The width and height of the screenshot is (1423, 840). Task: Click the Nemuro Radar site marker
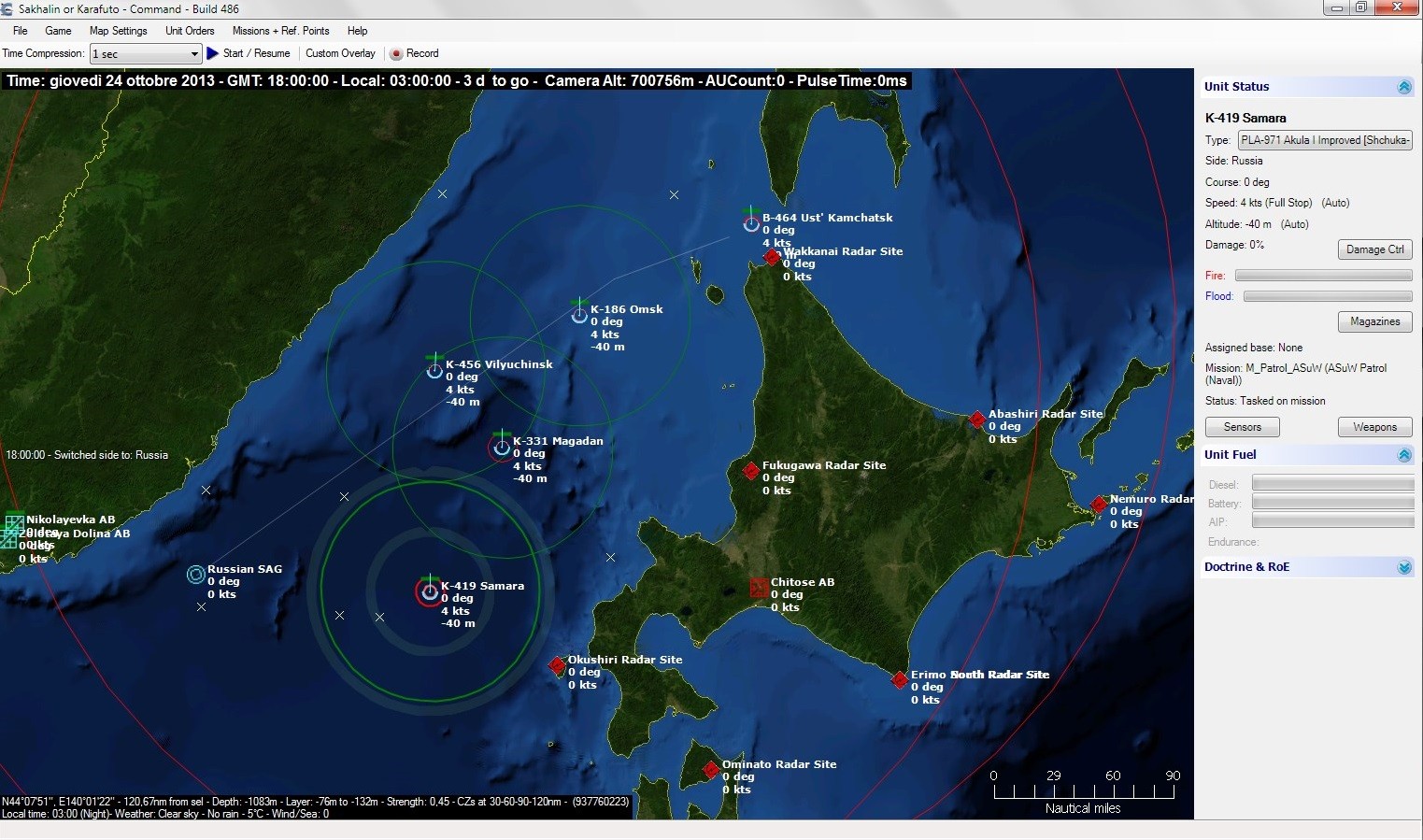[1099, 505]
